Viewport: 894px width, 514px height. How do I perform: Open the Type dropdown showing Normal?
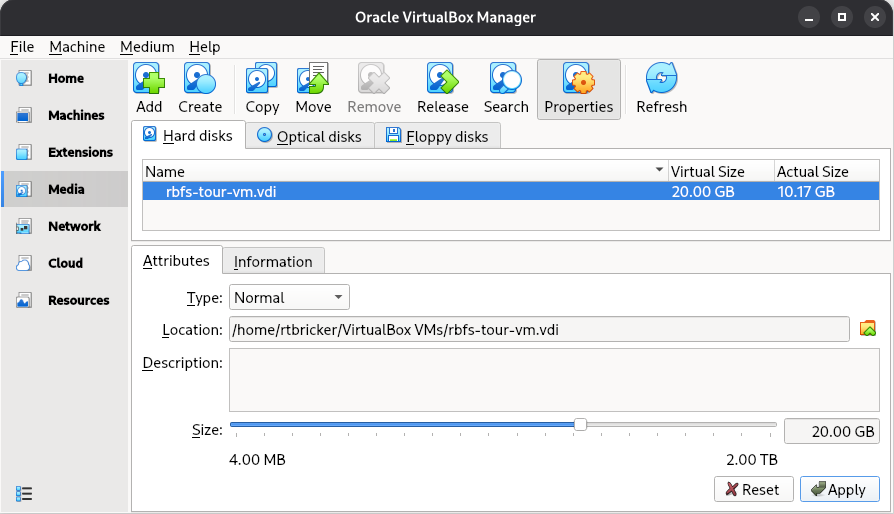[289, 297]
